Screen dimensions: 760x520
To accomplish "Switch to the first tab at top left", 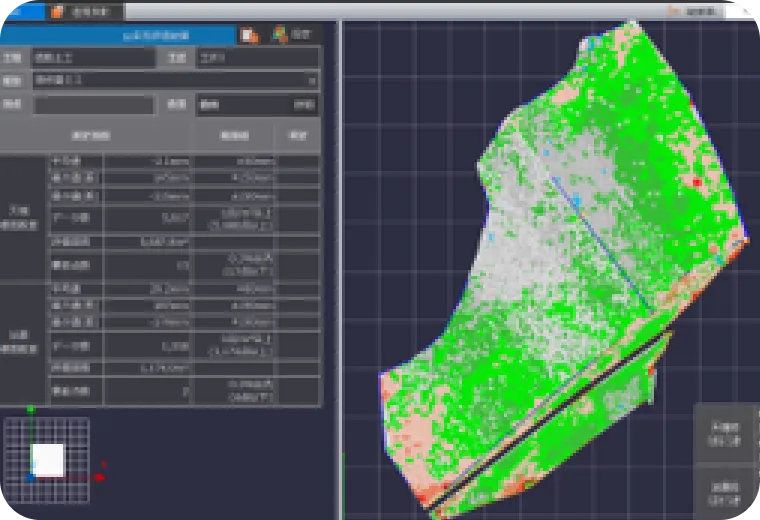I will coord(25,12).
